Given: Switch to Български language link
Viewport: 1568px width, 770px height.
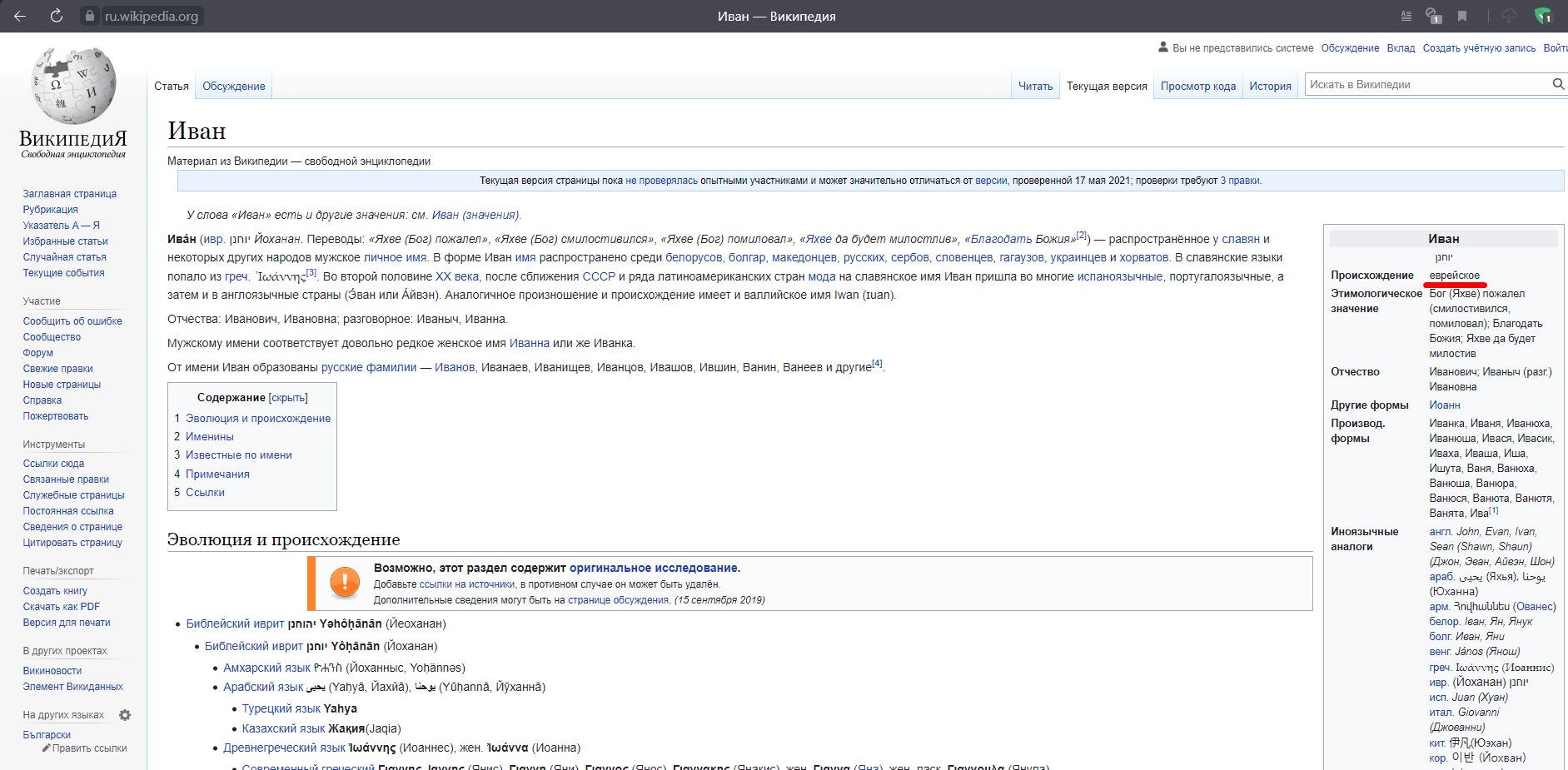Looking at the screenshot, I should (47, 735).
